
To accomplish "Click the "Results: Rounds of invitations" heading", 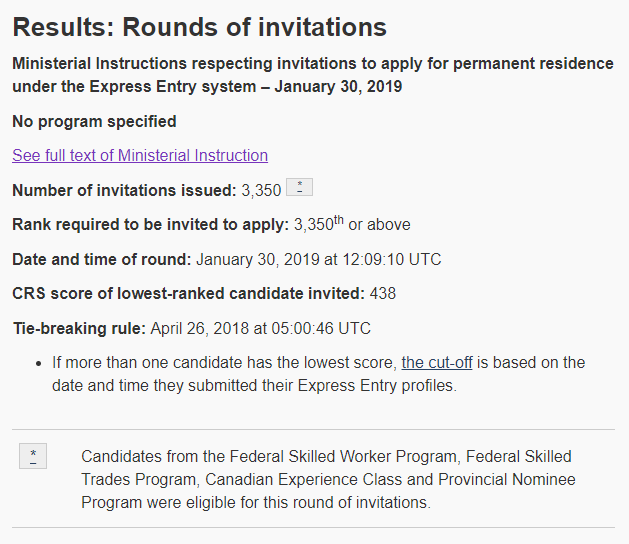I will click(x=199, y=28).
